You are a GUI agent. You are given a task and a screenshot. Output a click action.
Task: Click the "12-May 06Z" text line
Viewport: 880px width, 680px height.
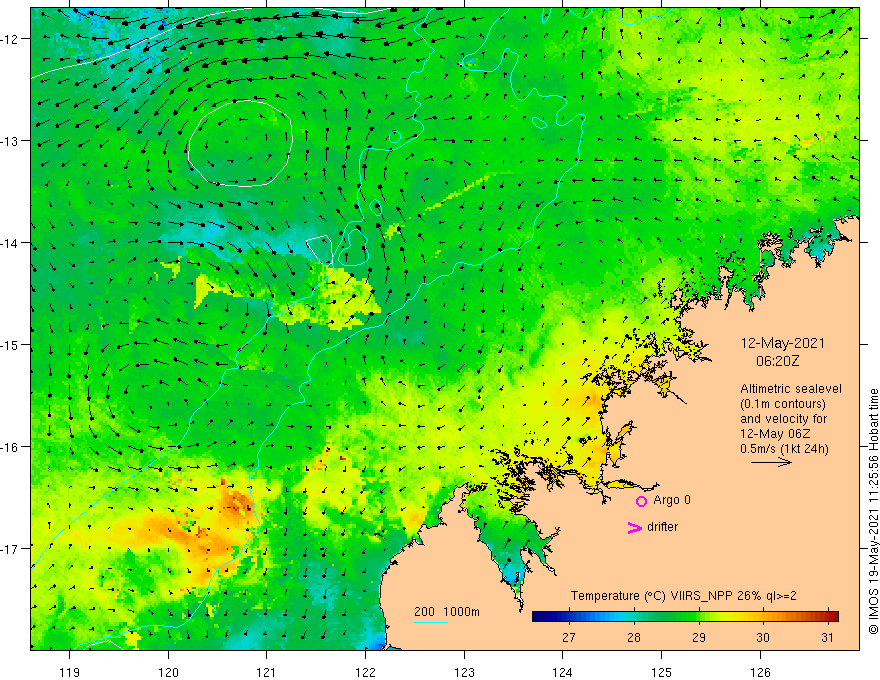pos(774,434)
